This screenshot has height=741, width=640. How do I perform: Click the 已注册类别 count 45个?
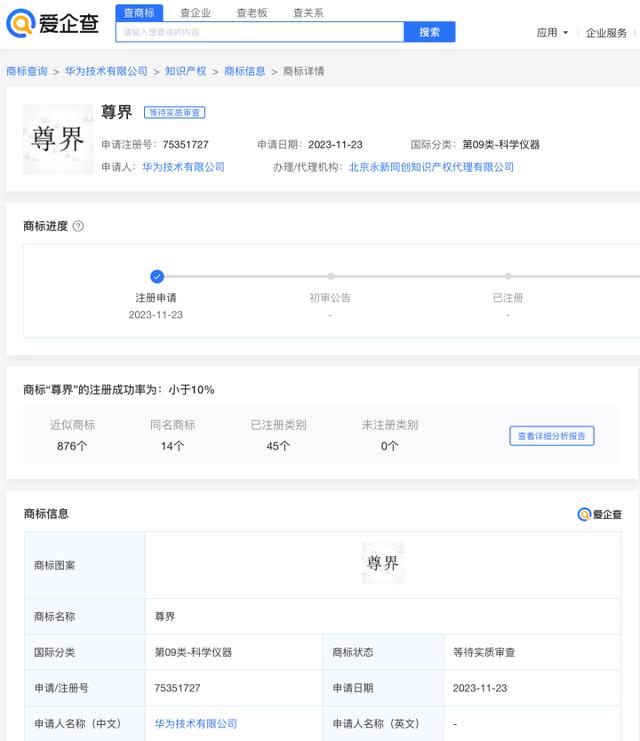coord(278,446)
